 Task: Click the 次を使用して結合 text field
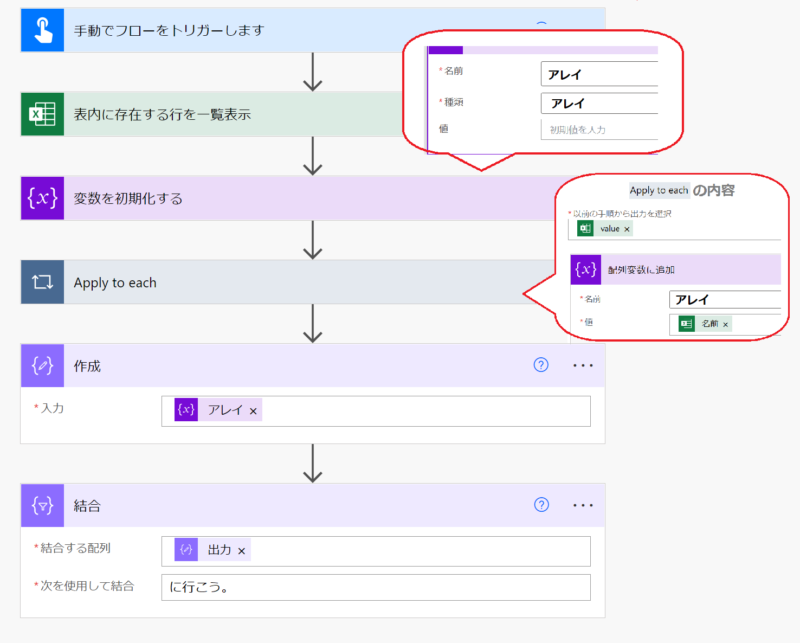375,587
